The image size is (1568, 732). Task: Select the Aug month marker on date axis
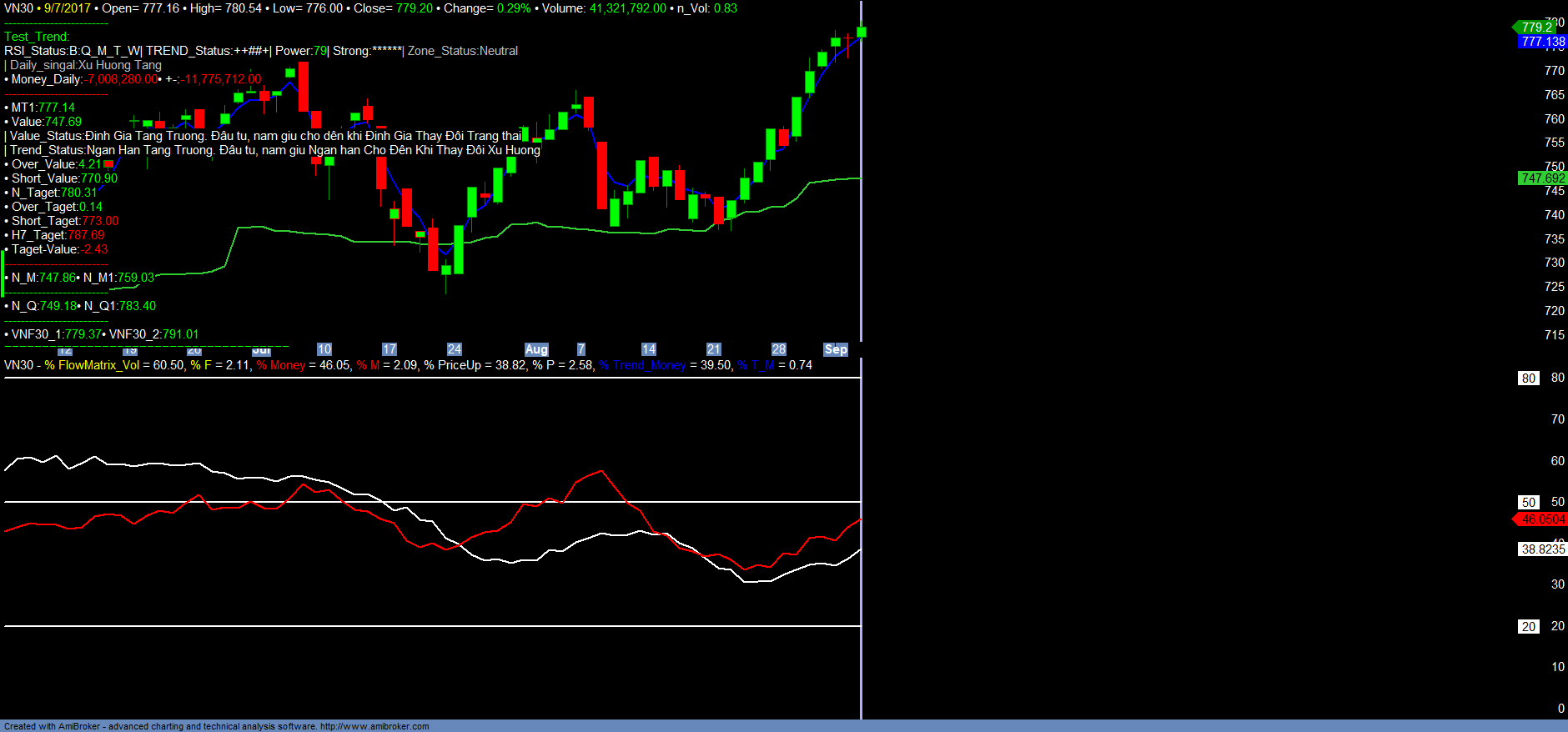pos(536,349)
